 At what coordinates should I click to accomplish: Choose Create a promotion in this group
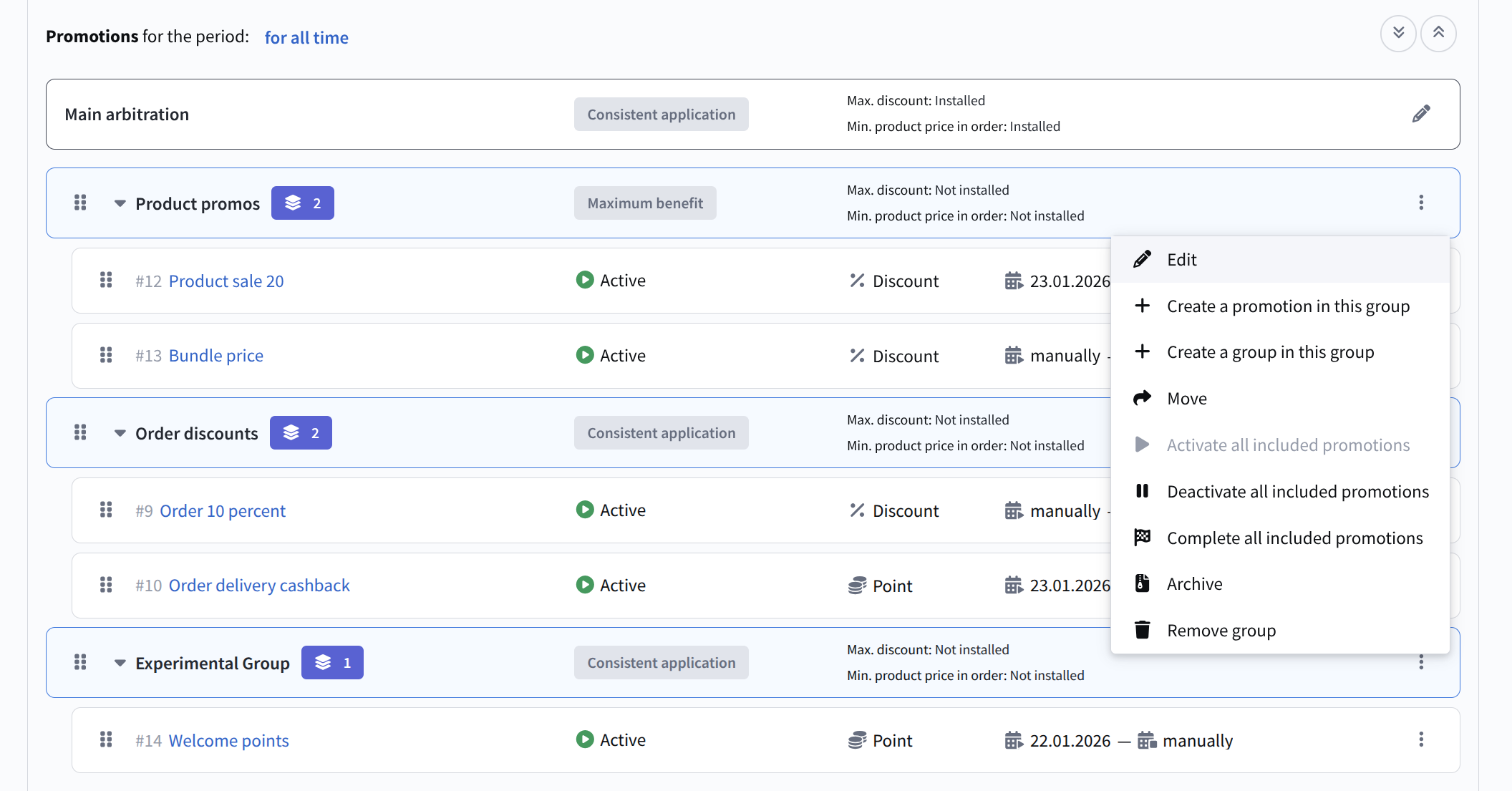1287,306
